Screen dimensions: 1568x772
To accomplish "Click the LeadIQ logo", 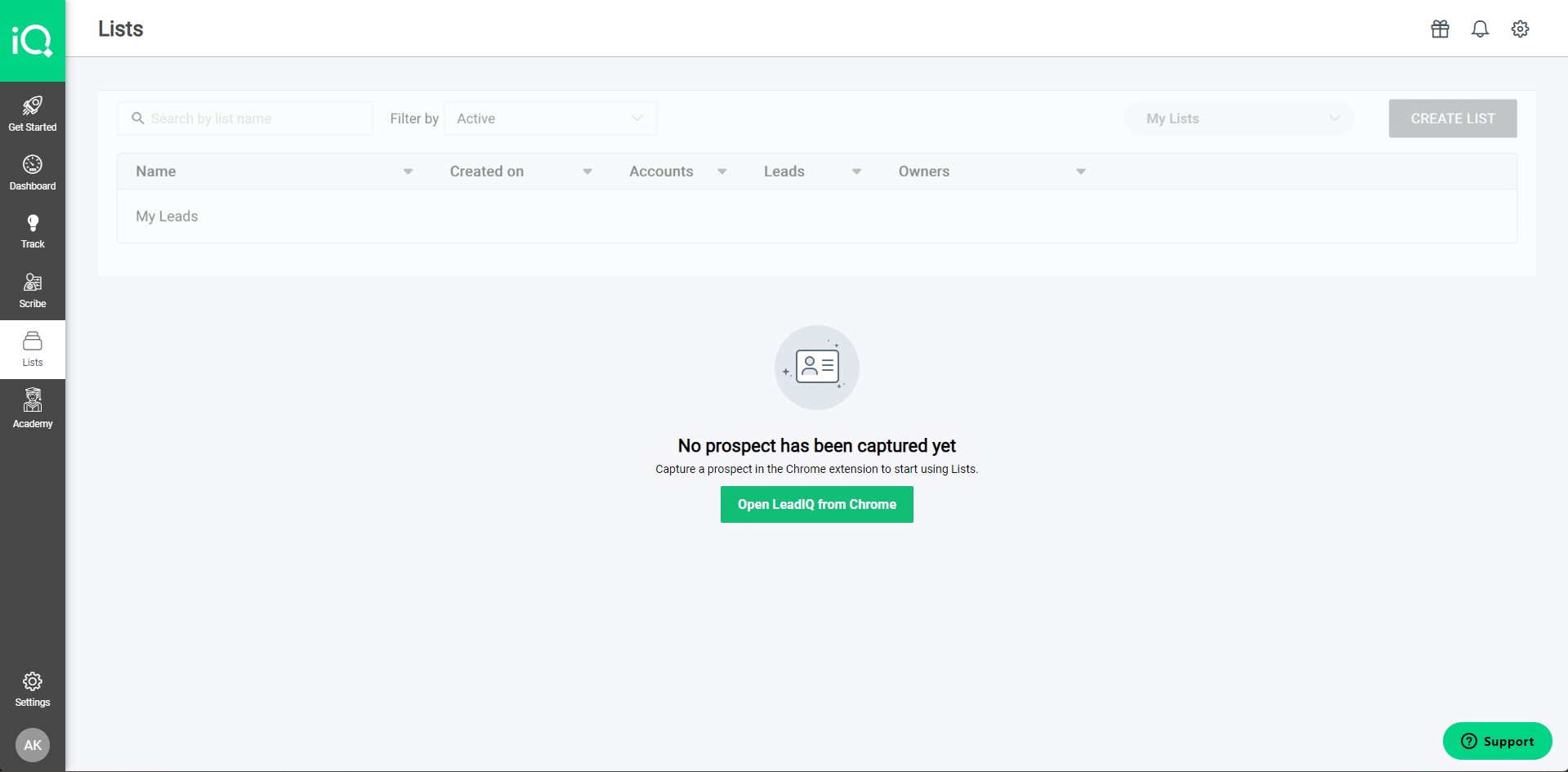I will 33,40.
